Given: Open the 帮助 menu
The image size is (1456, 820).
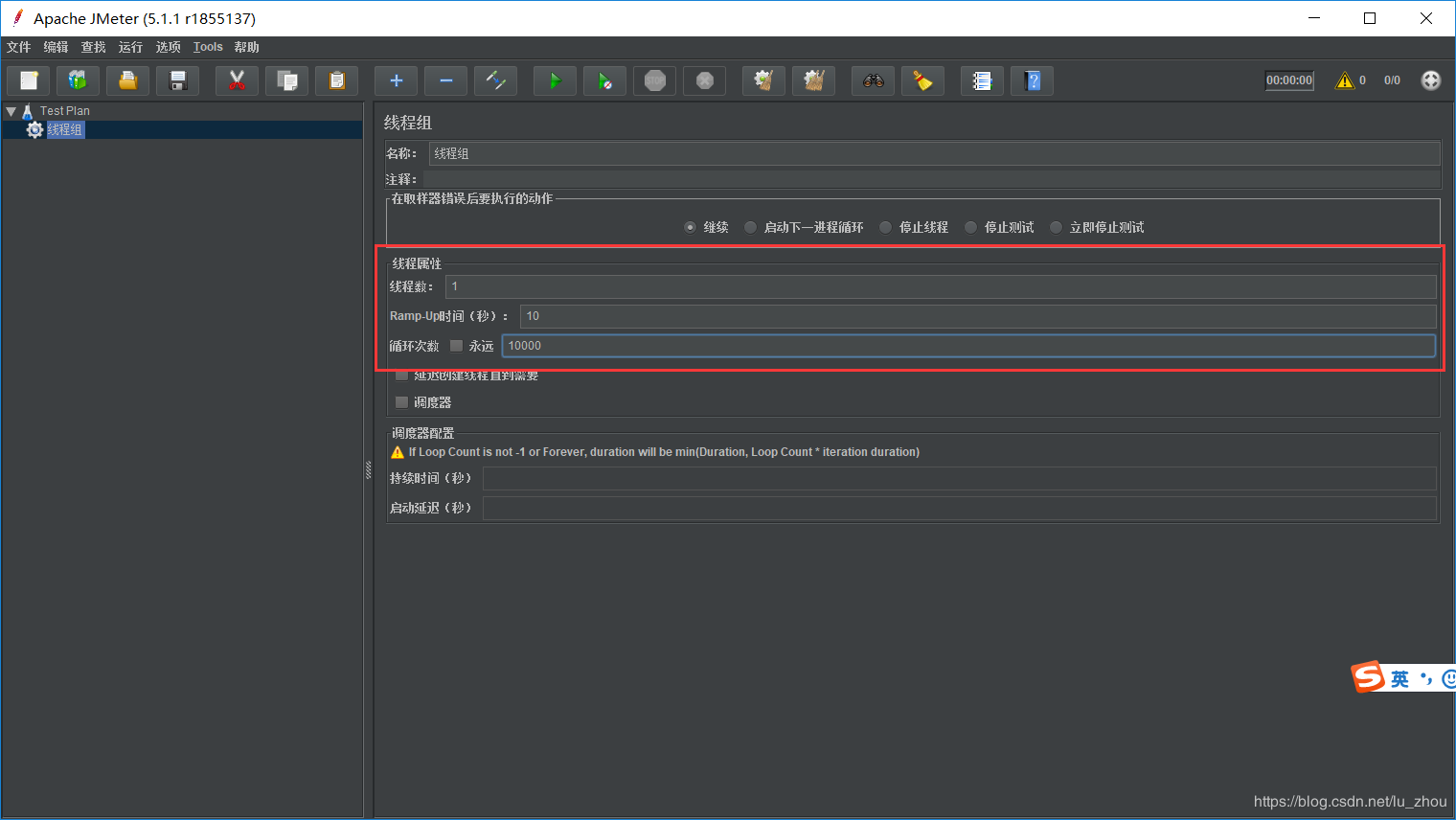Looking at the screenshot, I should click(246, 47).
